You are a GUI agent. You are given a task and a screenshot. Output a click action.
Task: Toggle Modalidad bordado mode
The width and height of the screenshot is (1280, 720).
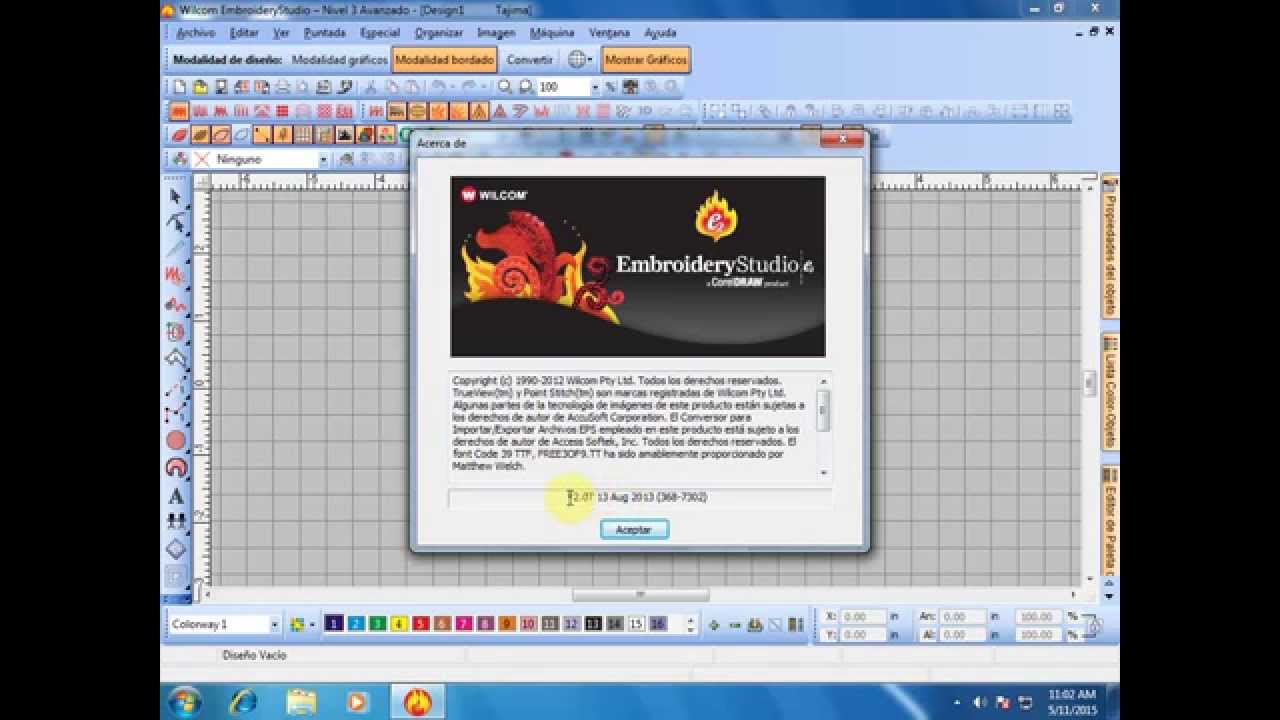[x=444, y=60]
